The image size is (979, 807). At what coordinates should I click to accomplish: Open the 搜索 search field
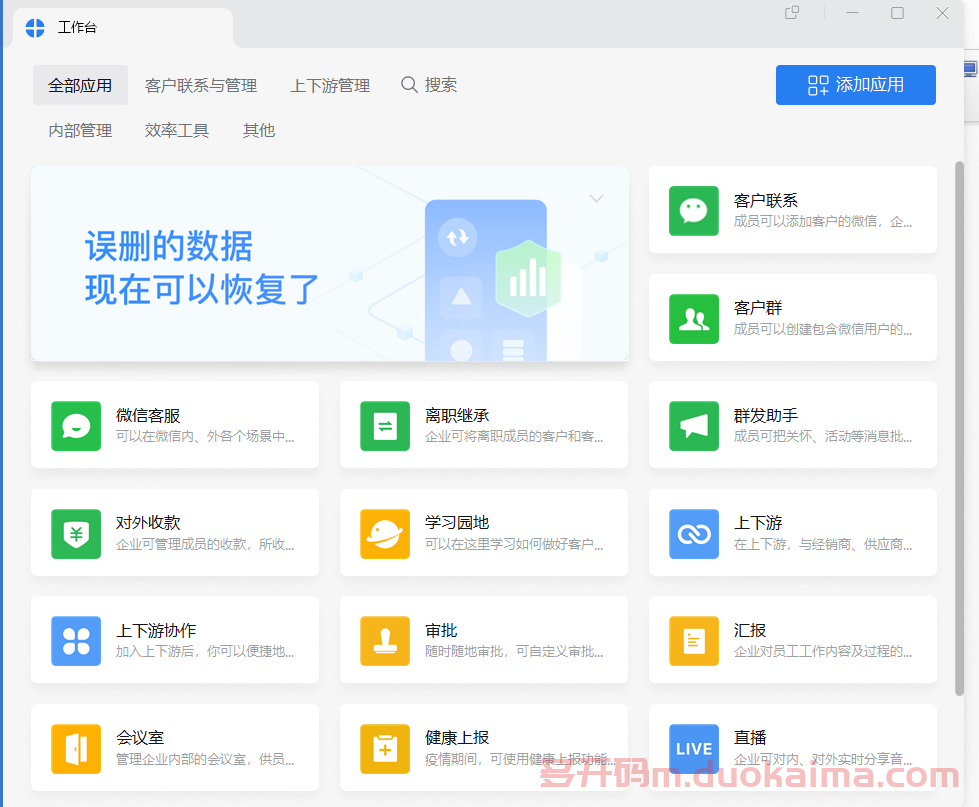click(x=428, y=85)
